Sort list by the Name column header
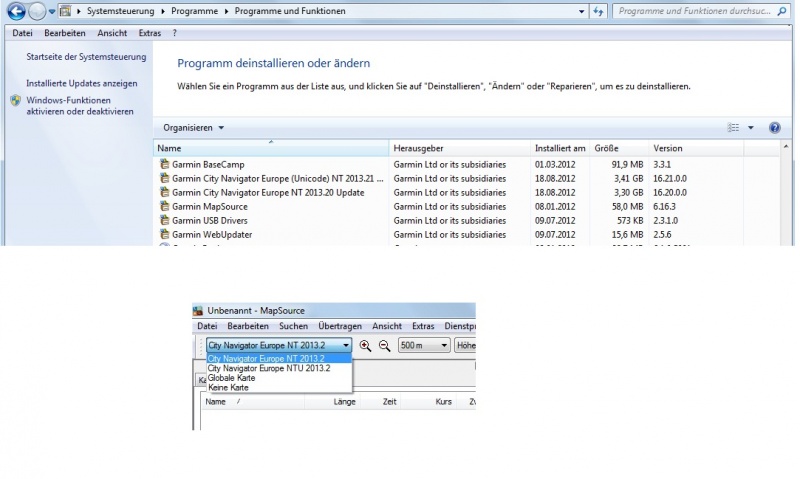800x479 pixels. 271,148
